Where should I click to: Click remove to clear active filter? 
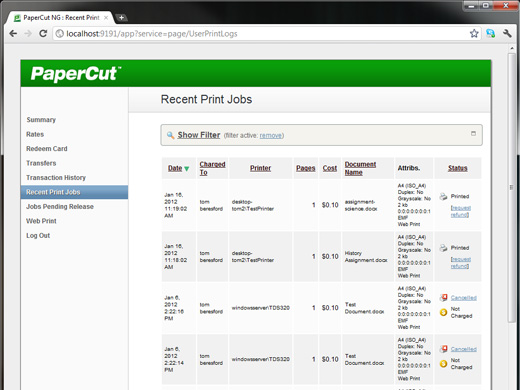click(271, 135)
